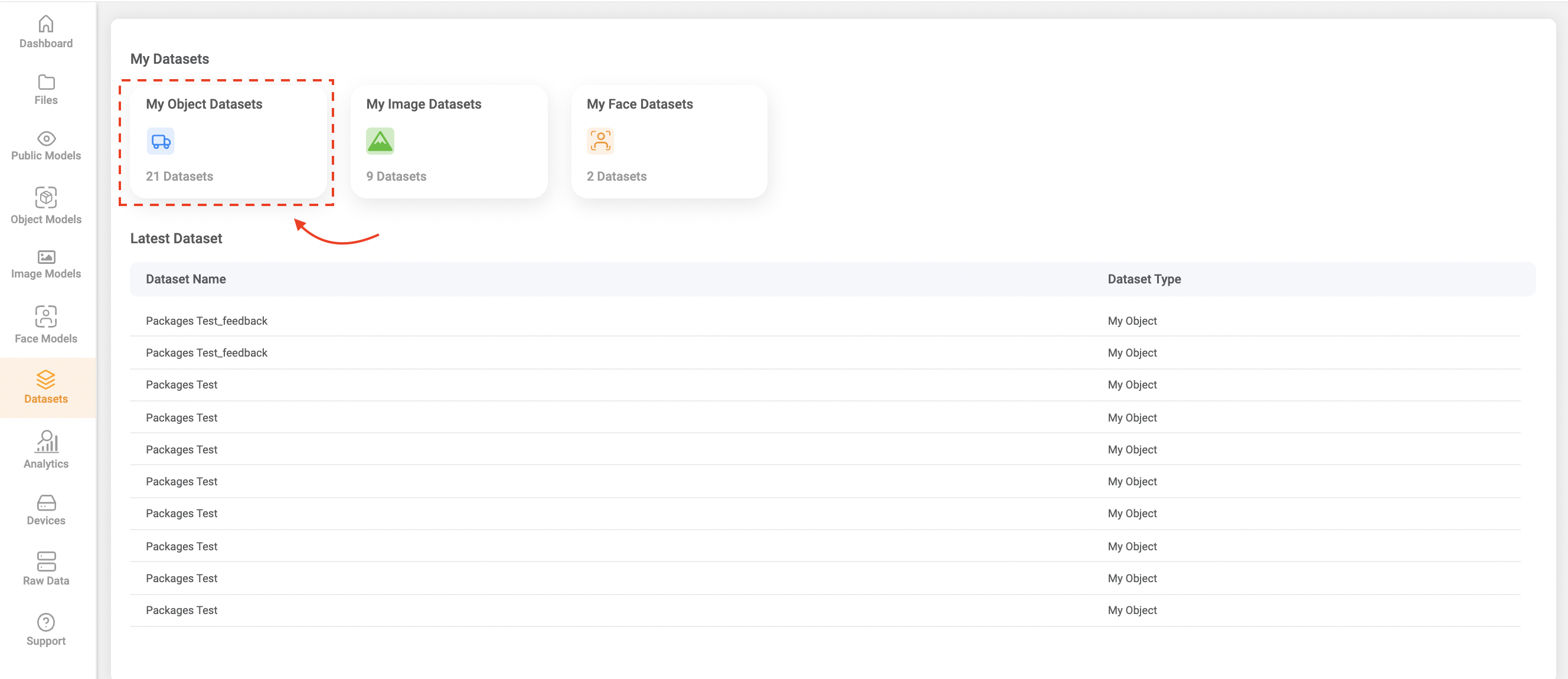This screenshot has width=1568, height=679.
Task: Open My Object Datasets card
Action: (x=229, y=141)
